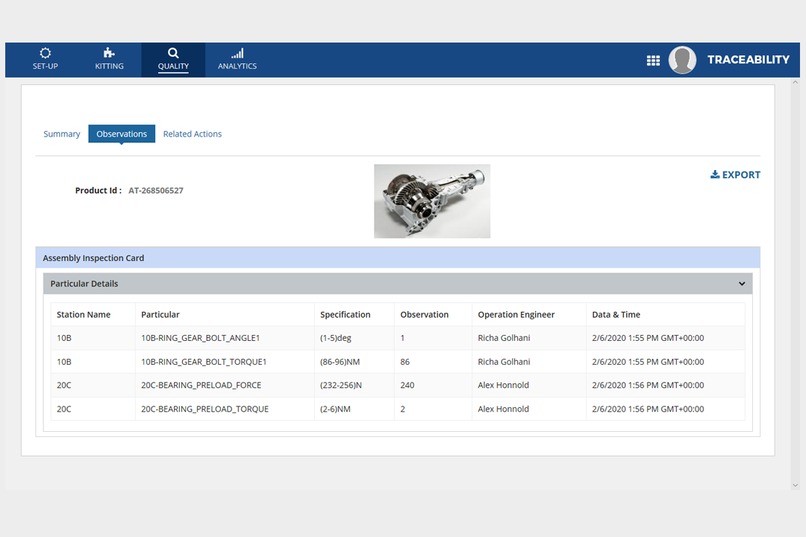
Task: Click the ANALYTICS menu label
Action: tap(237, 66)
